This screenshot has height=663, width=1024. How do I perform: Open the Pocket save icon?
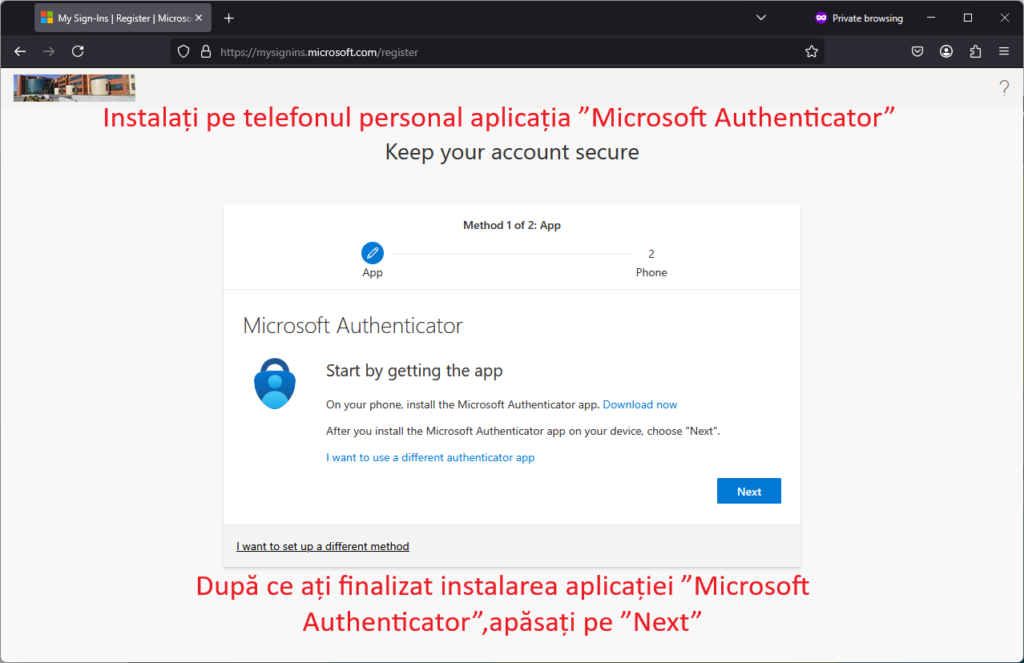(918, 52)
